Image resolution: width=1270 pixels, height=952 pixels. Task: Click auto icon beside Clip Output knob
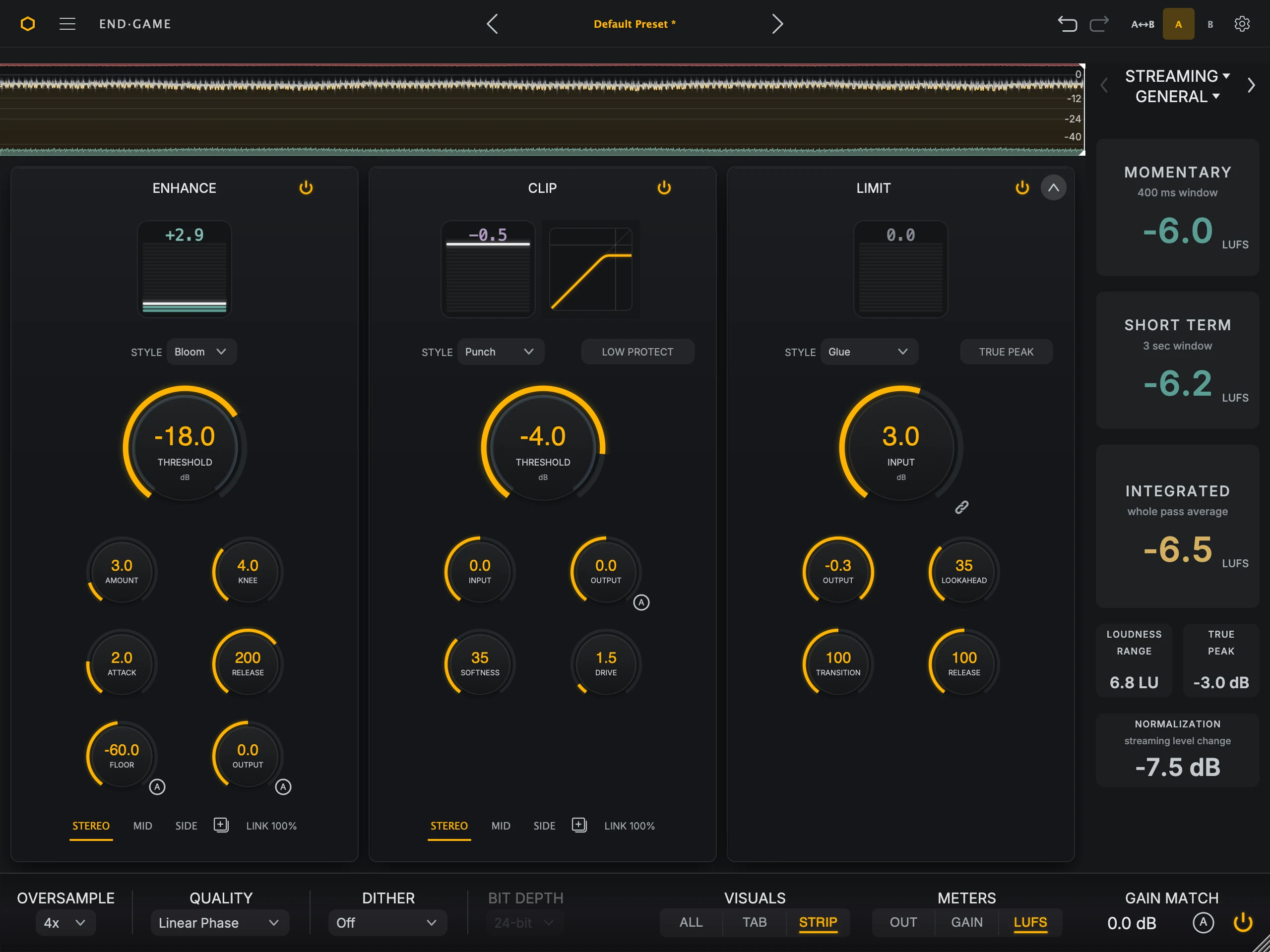(x=641, y=602)
